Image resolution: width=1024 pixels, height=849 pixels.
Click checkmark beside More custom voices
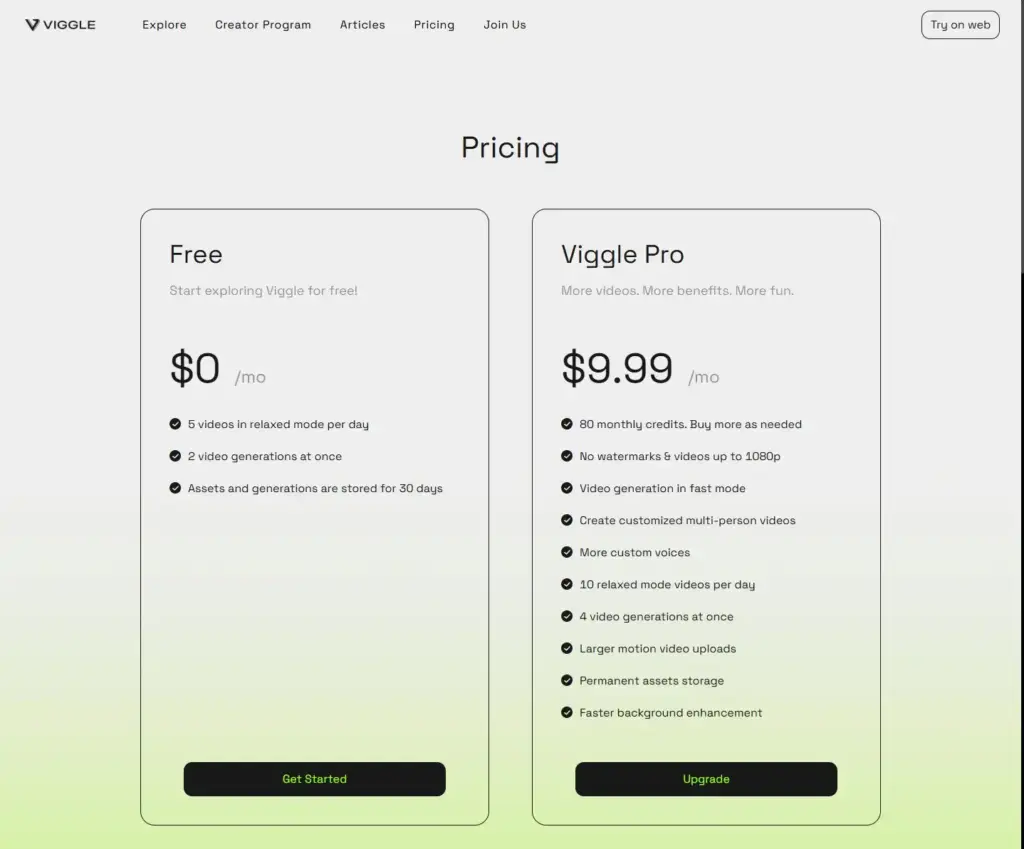point(567,552)
